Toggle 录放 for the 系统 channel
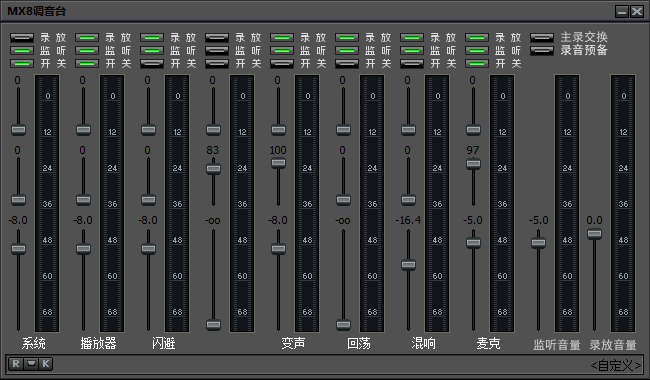This screenshot has height=380, width=650. (22, 38)
